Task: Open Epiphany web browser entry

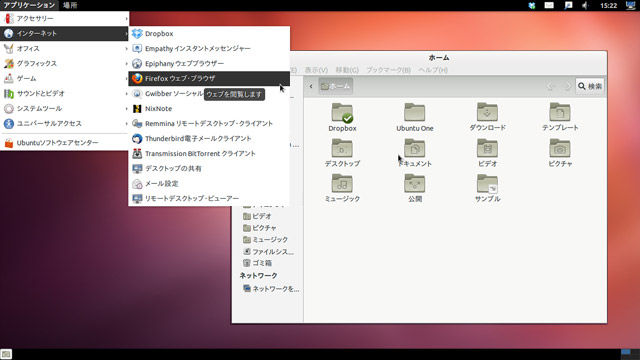Action: click(x=209, y=64)
